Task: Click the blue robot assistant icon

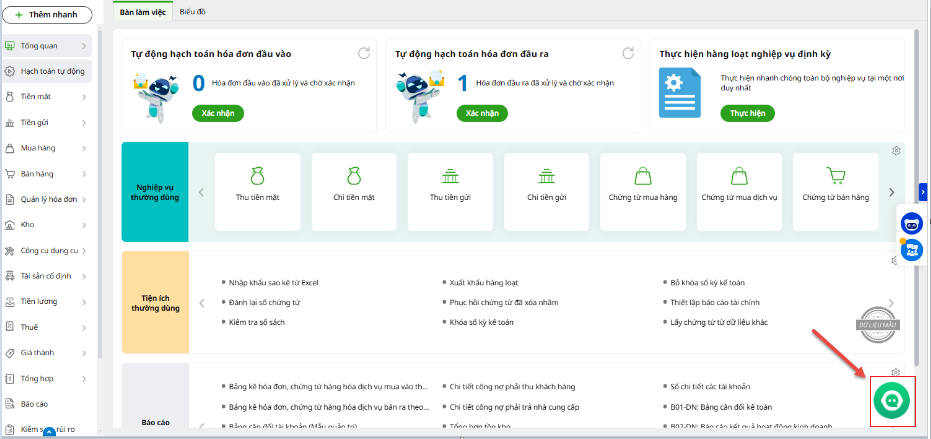Action: 911,224
